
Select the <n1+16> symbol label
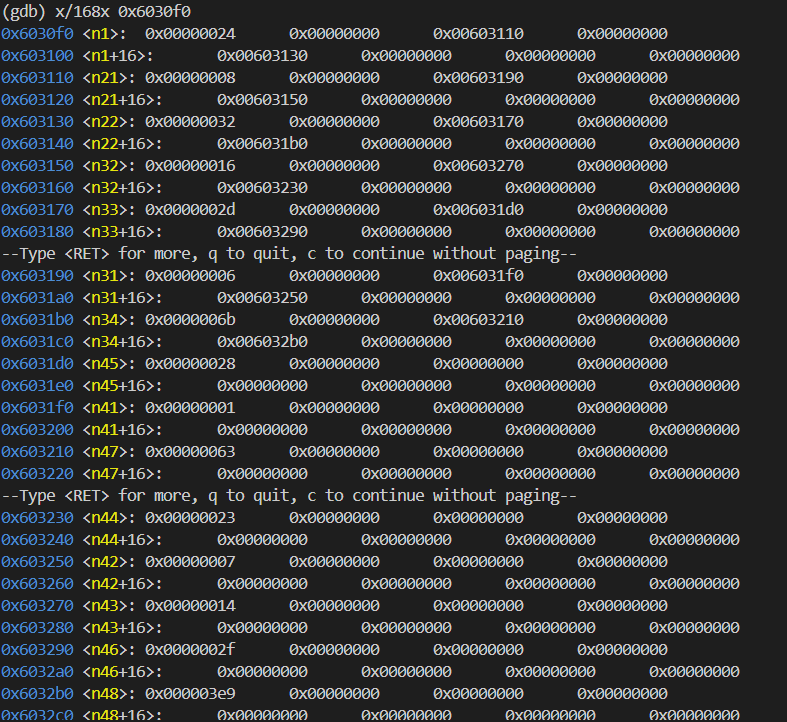[x=113, y=56]
